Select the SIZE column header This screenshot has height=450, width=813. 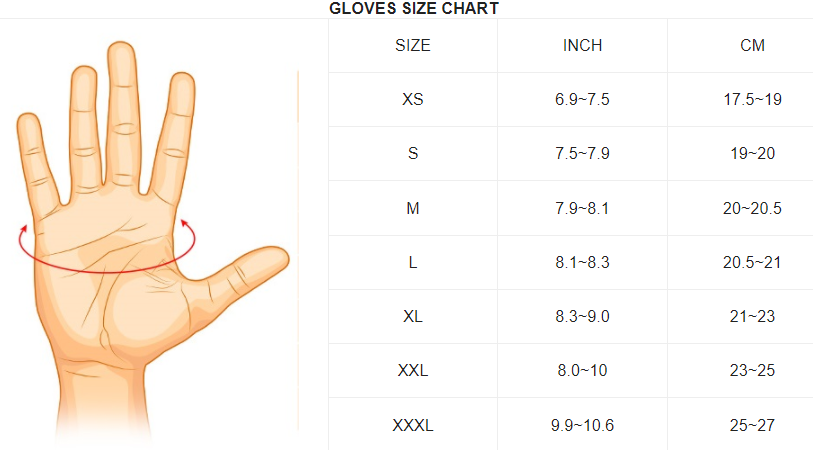pyautogui.click(x=413, y=46)
